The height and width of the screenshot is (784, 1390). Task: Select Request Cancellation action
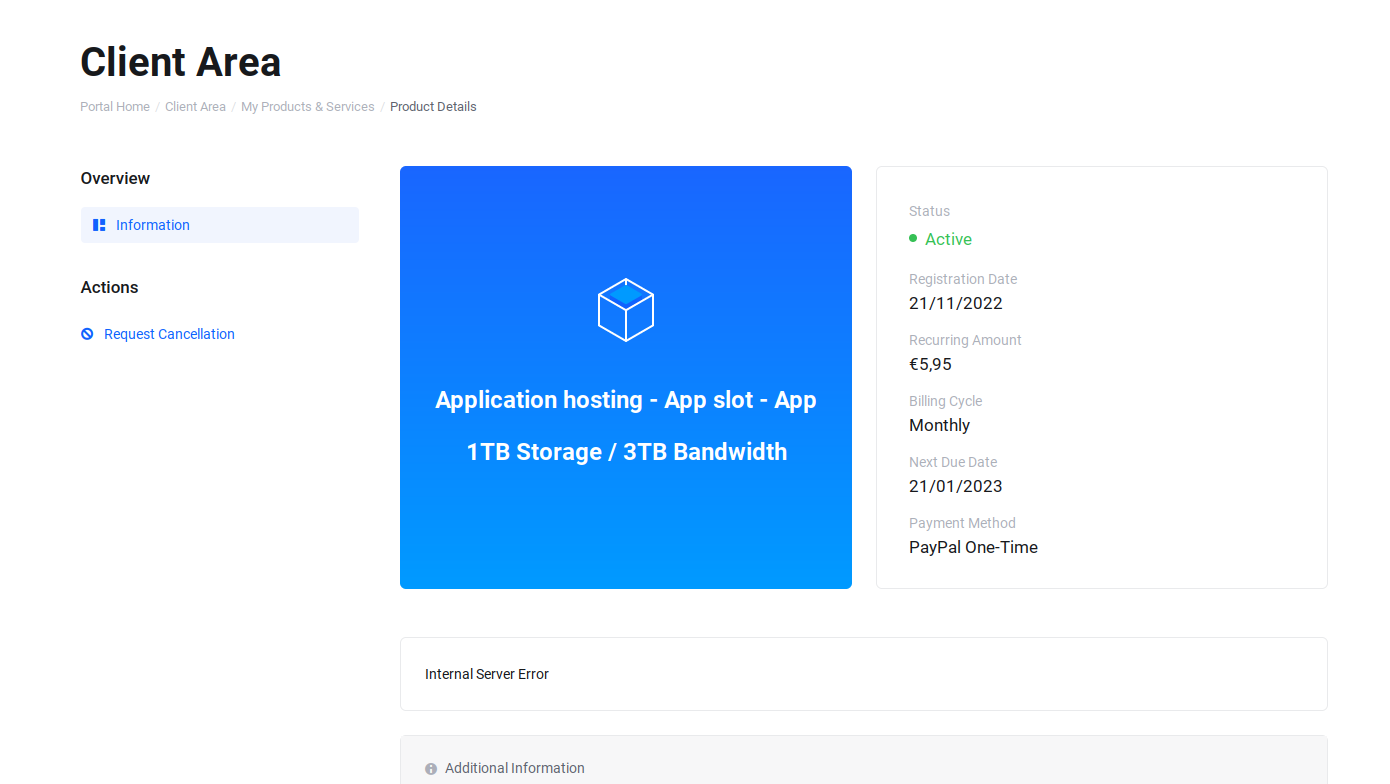tap(169, 334)
